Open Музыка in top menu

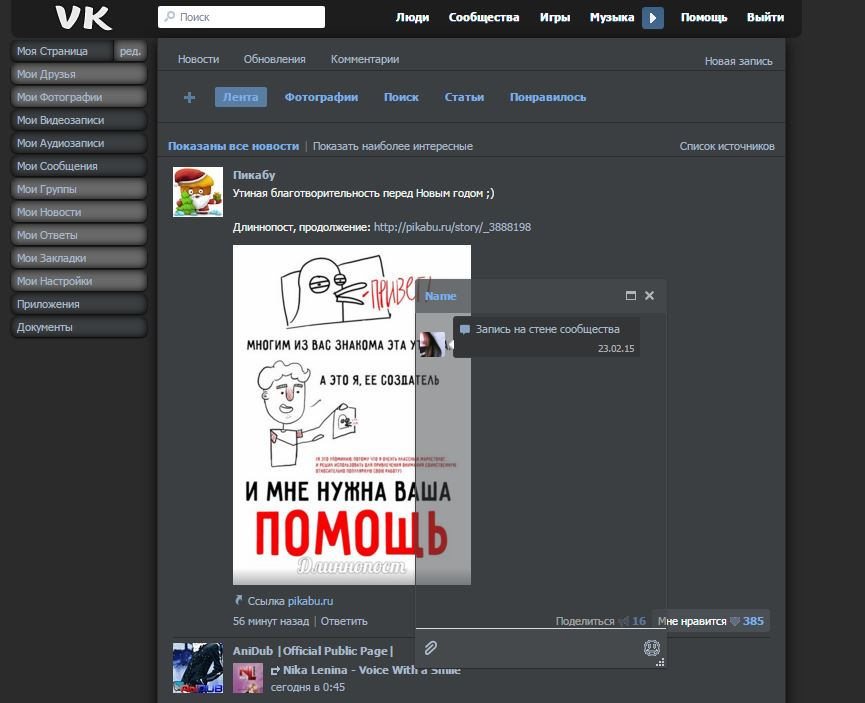[612, 18]
